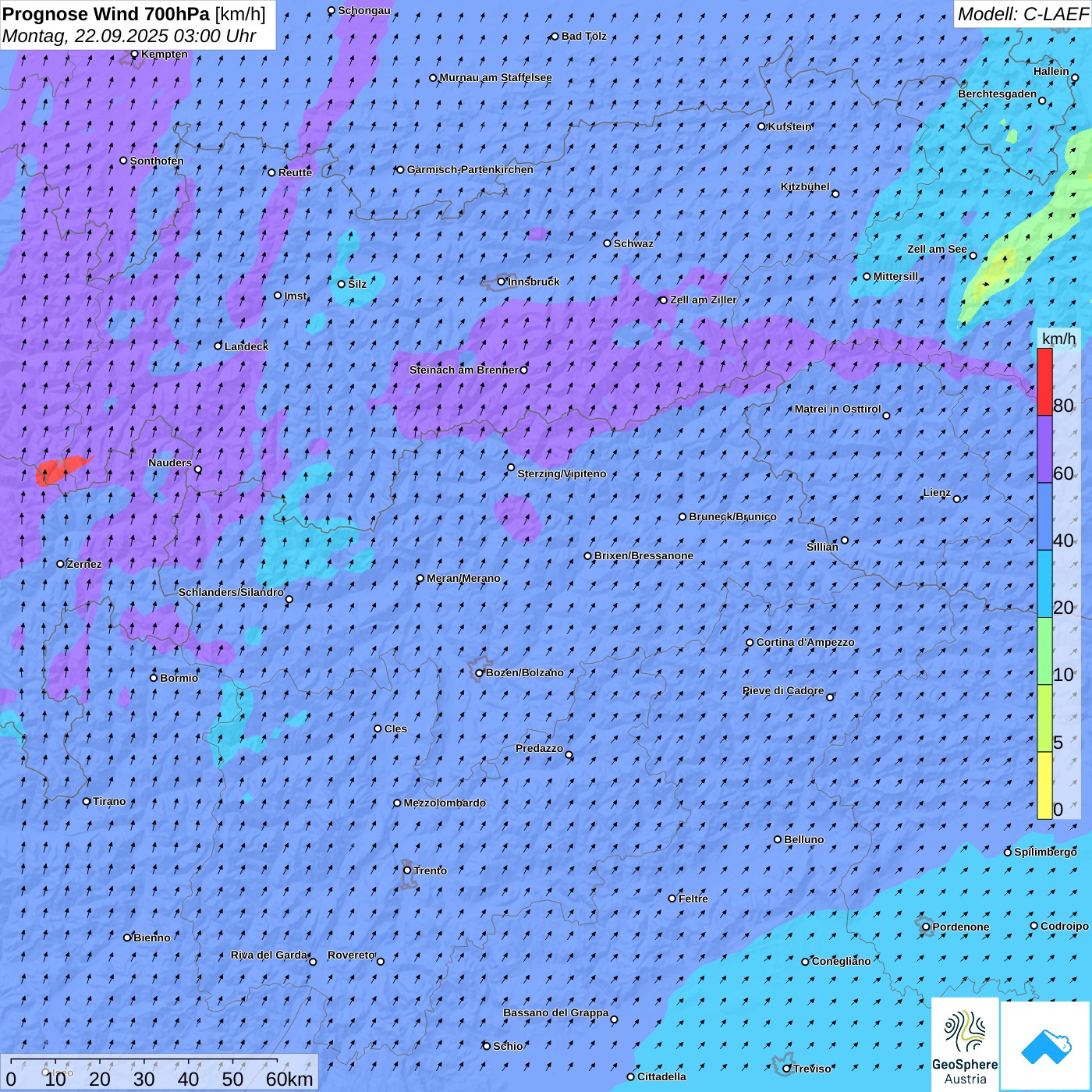1092x1092 pixels.
Task: Click the Matrei in Osttirol label
Action: tap(838, 409)
